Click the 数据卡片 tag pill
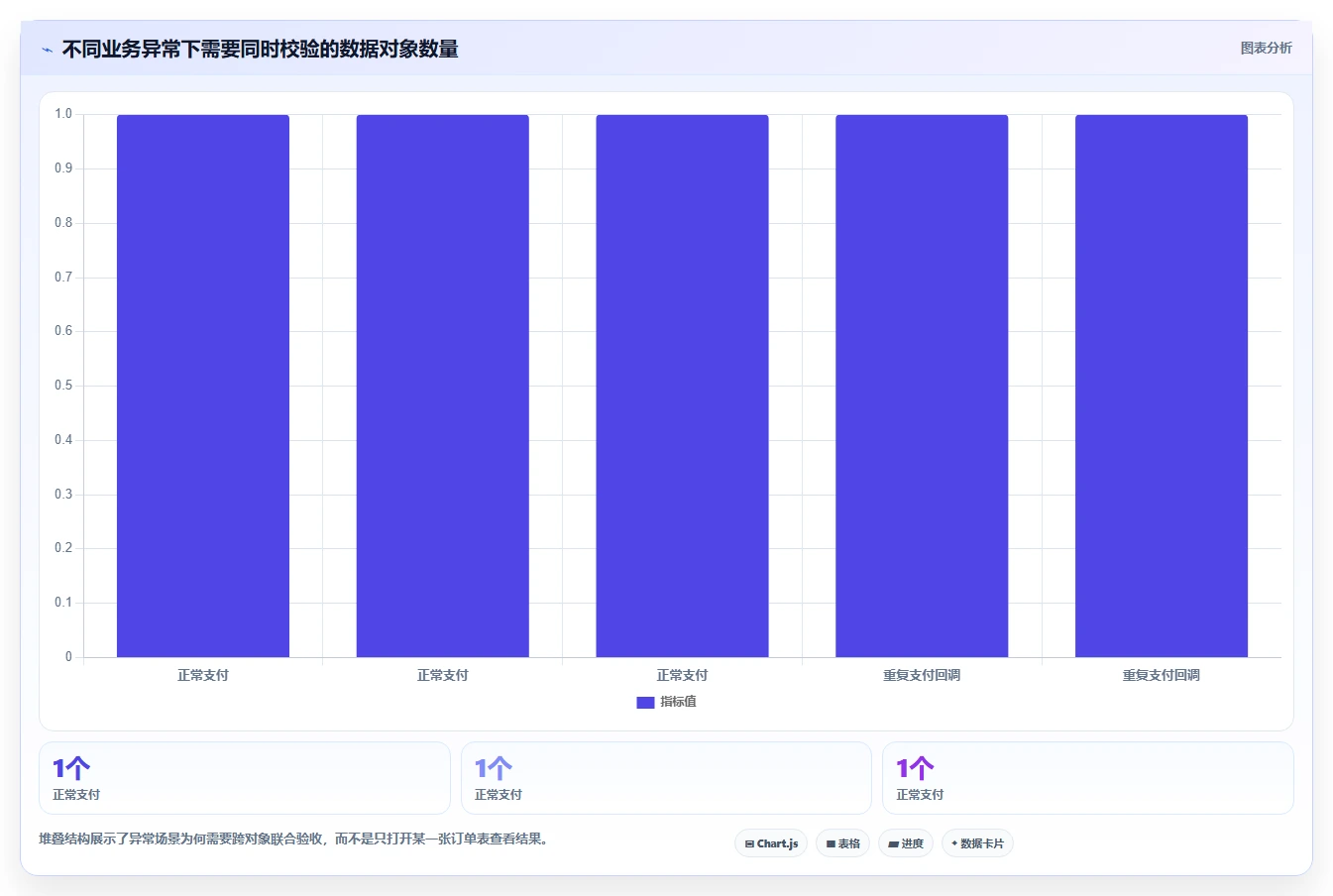Image resolution: width=1333 pixels, height=896 pixels. point(977,843)
